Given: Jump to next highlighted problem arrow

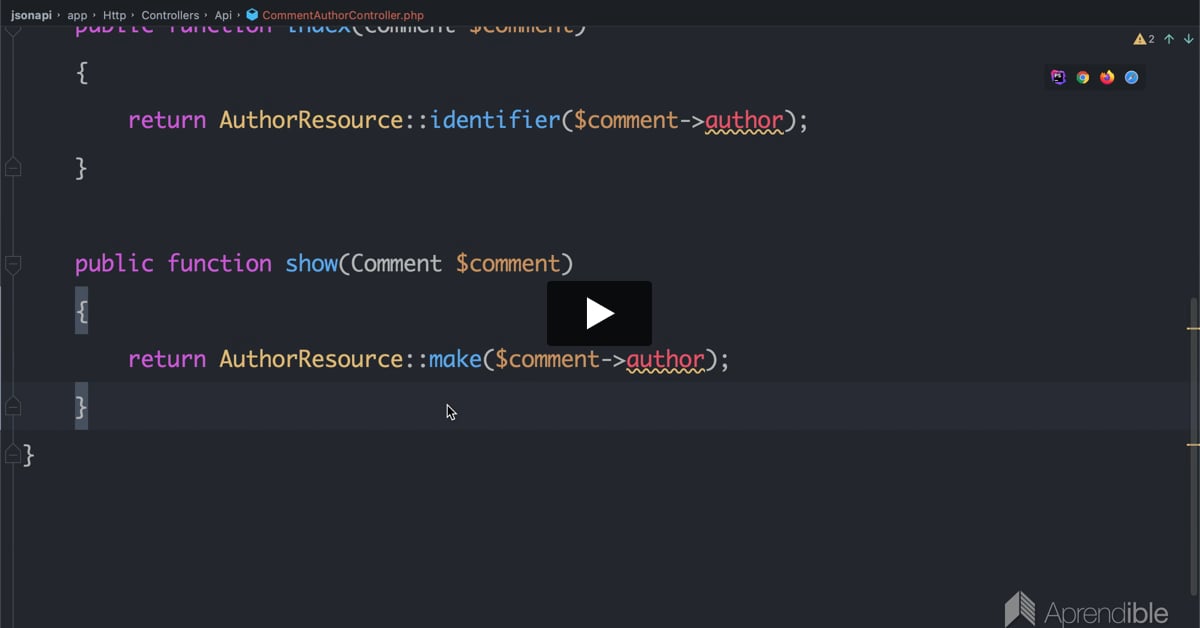Looking at the screenshot, I should coord(1188,39).
